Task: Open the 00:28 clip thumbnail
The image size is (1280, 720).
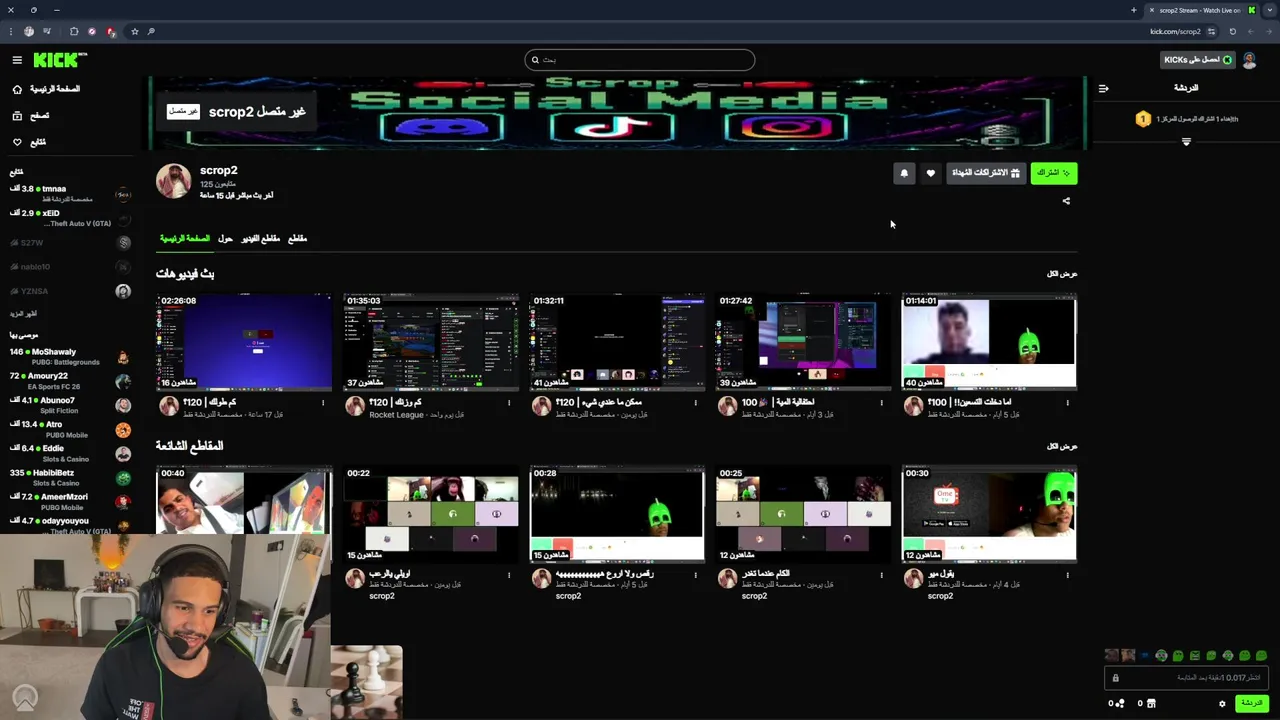Action: tap(617, 513)
